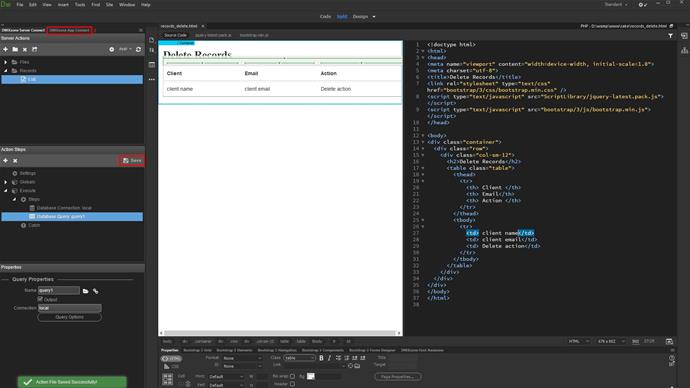Viewport: 690px width, 388px height.
Task: Click the filter related files icon
Action: 670,36
